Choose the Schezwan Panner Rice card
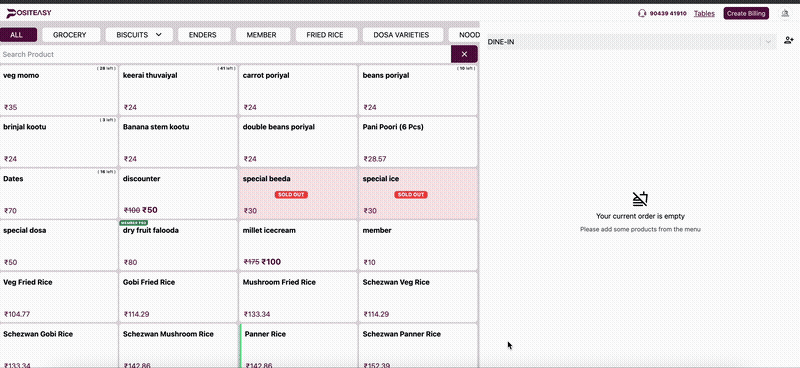Screen dimensions: 800x368 [x=418, y=346]
